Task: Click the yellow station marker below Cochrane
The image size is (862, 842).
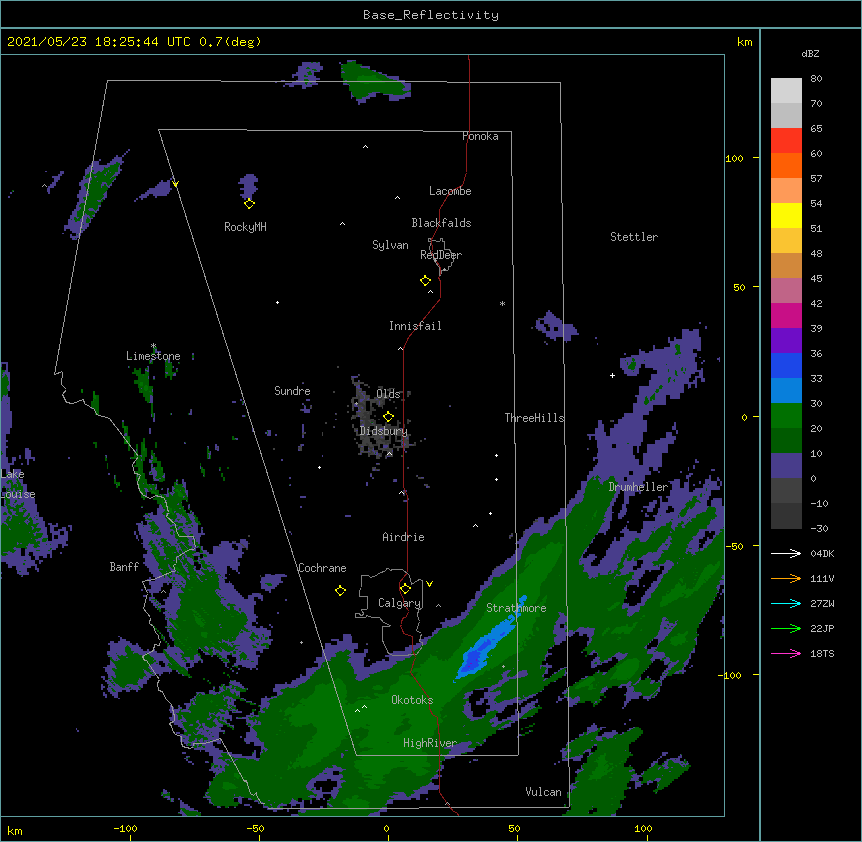Action: 340,591
